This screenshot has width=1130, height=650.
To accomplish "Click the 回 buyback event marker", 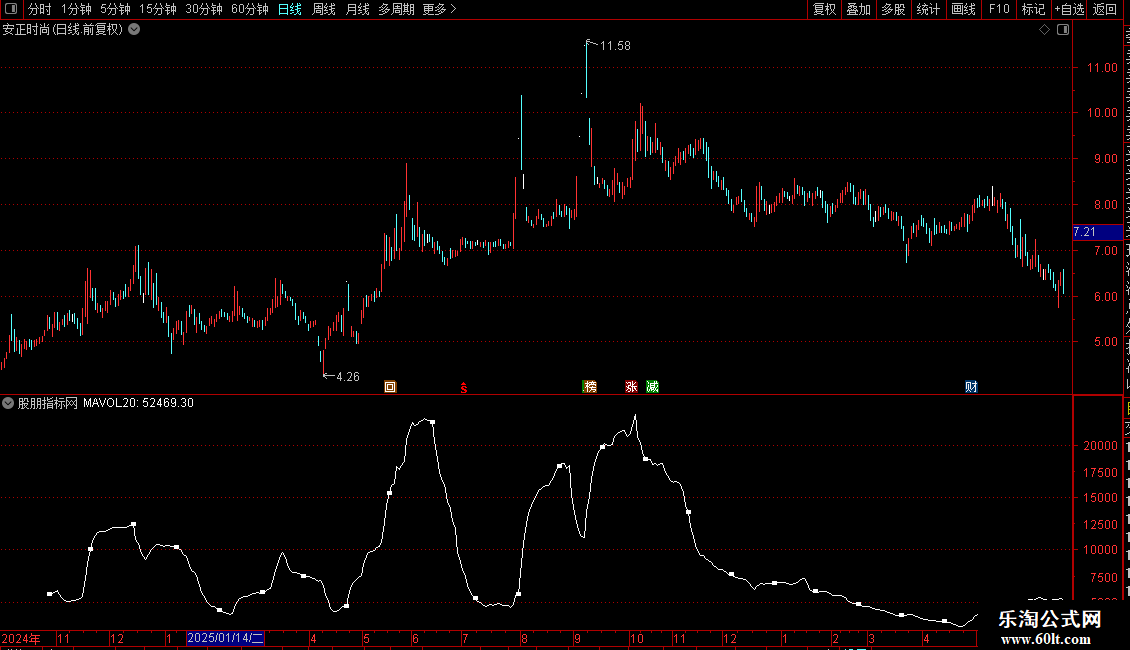I will (390, 387).
